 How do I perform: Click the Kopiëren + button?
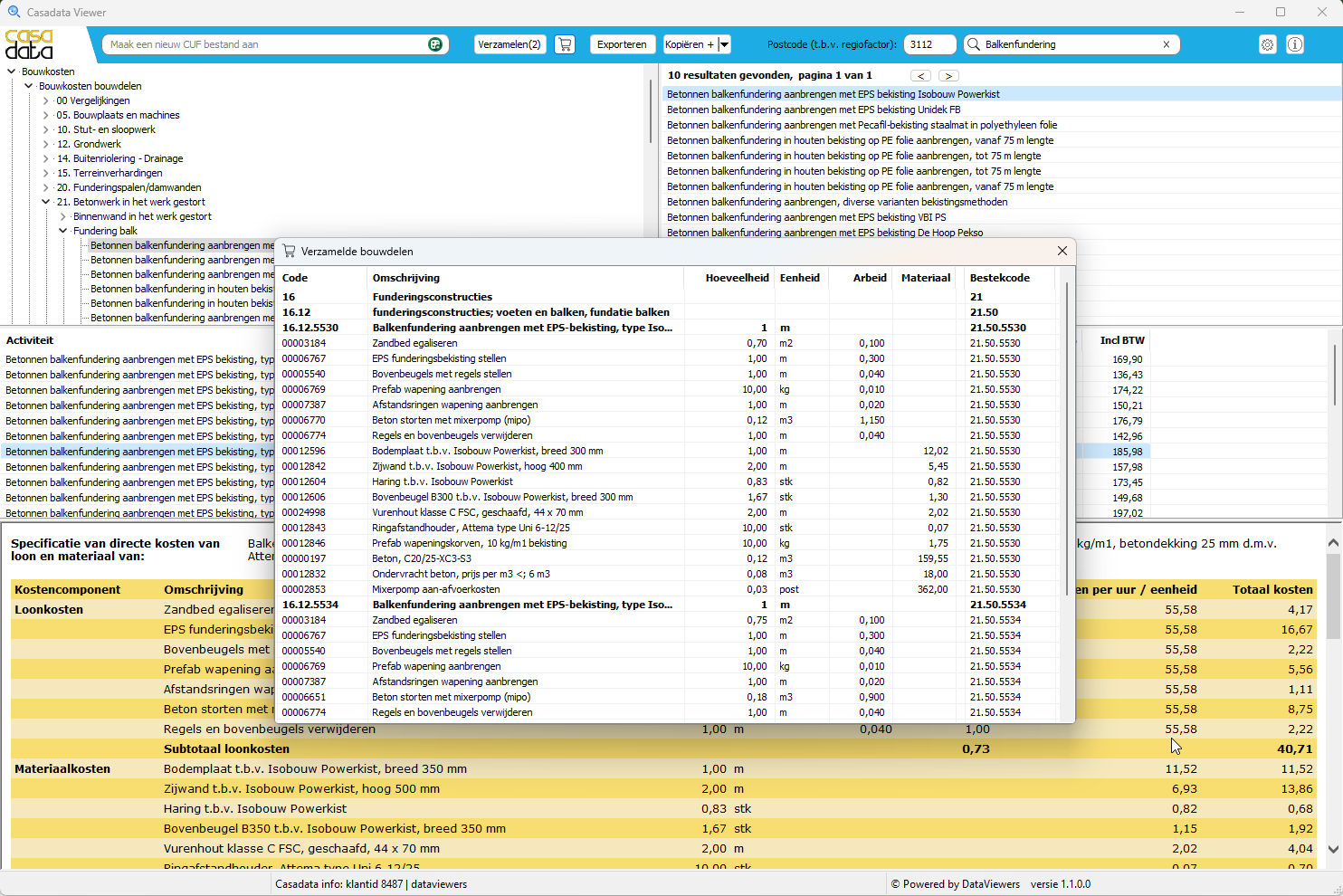coord(690,44)
